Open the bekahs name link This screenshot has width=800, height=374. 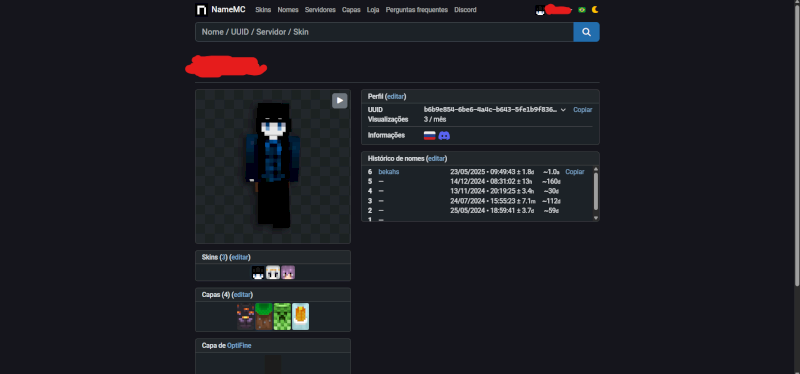click(389, 172)
